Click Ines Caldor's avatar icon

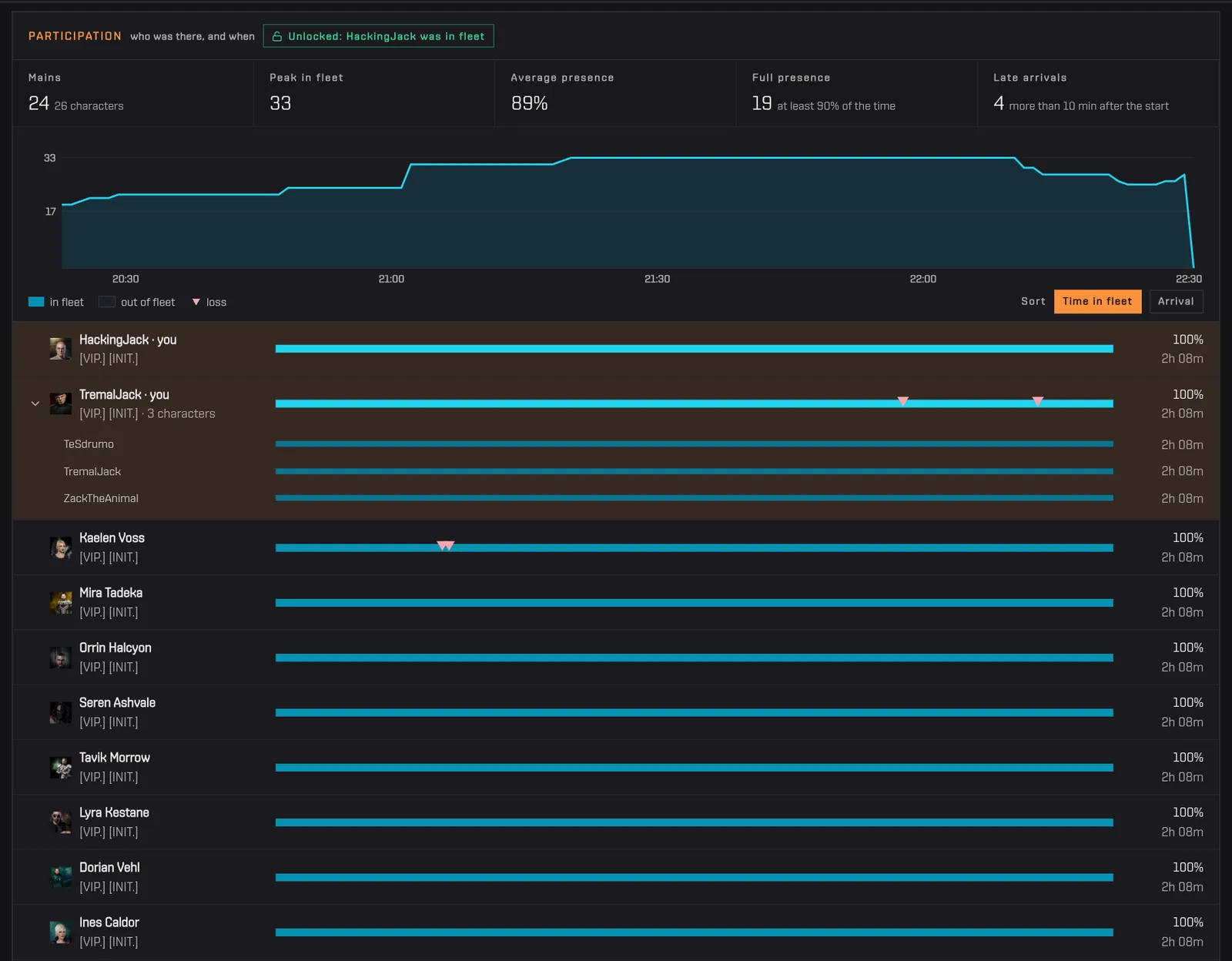tap(60, 932)
